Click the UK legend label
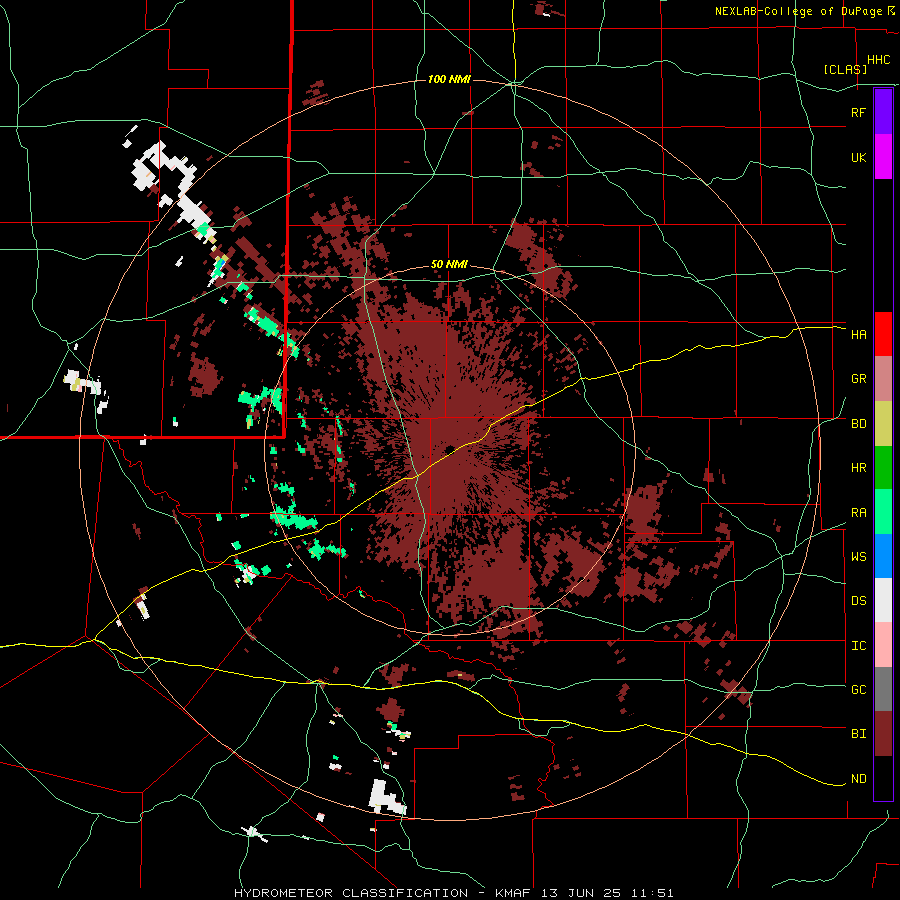Viewport: 900px width, 900px height. pos(858,157)
